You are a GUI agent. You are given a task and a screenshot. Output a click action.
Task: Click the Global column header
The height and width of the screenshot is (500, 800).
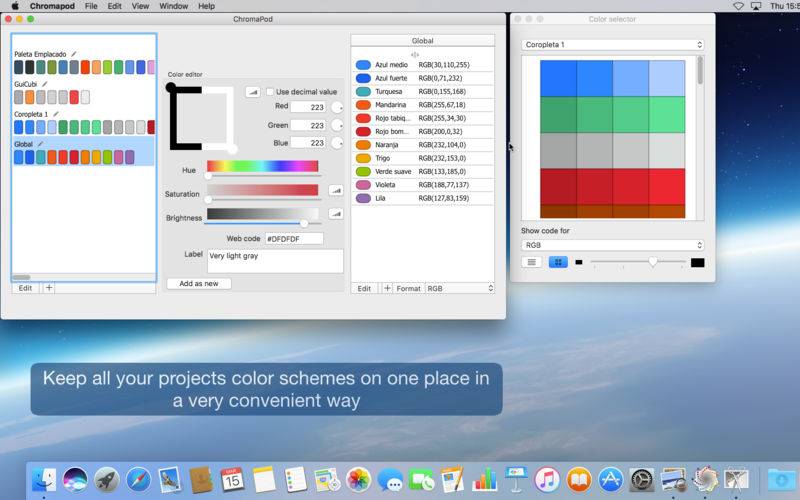(422, 40)
